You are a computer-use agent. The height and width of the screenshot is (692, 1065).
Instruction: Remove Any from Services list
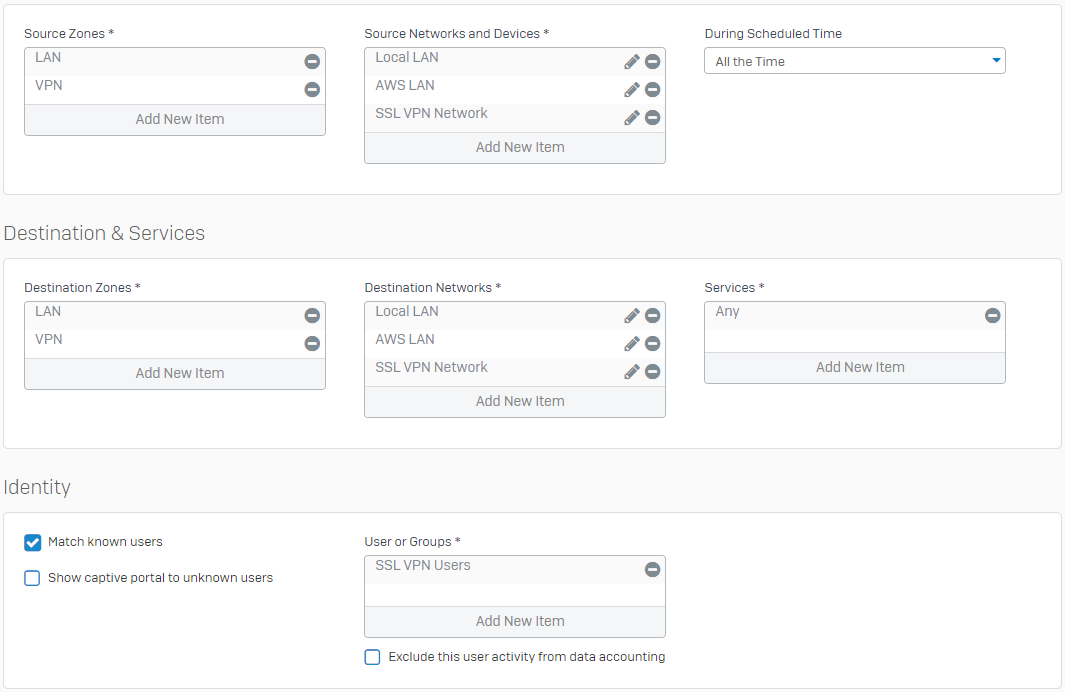point(992,316)
